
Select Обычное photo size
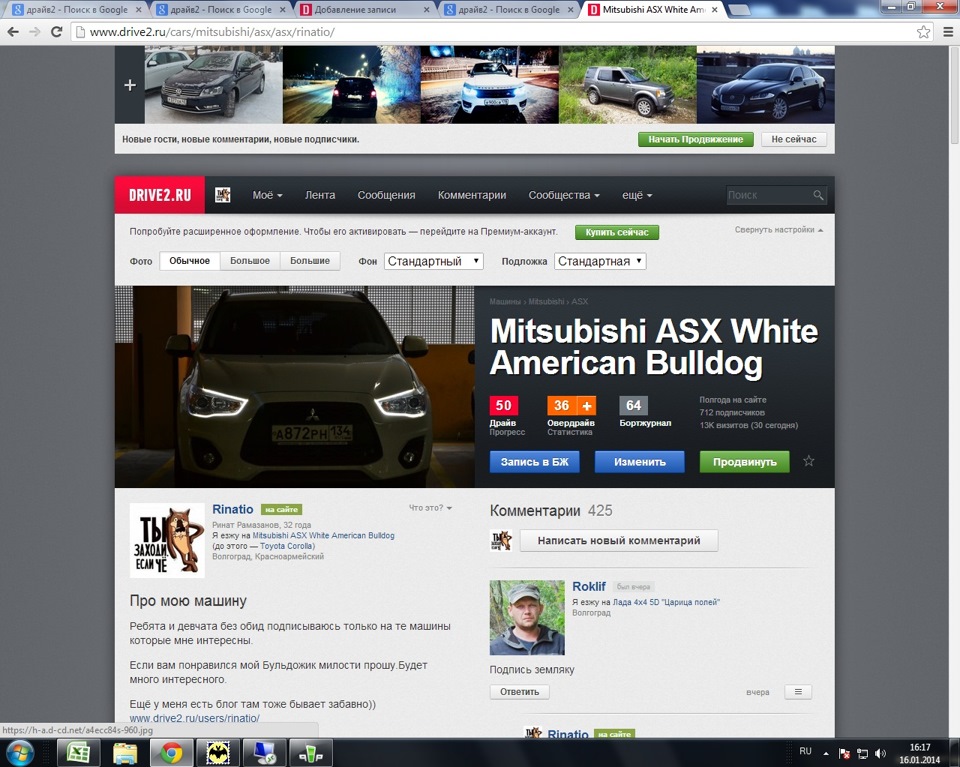[x=190, y=261]
